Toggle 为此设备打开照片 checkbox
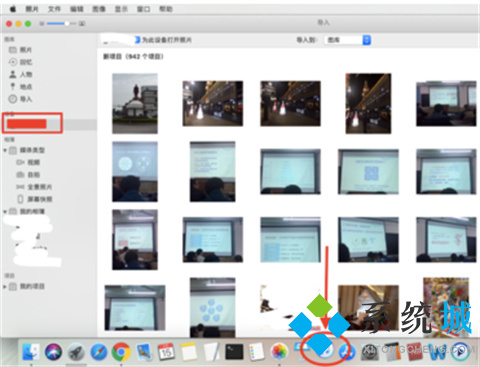480x367 pixels. click(137, 40)
